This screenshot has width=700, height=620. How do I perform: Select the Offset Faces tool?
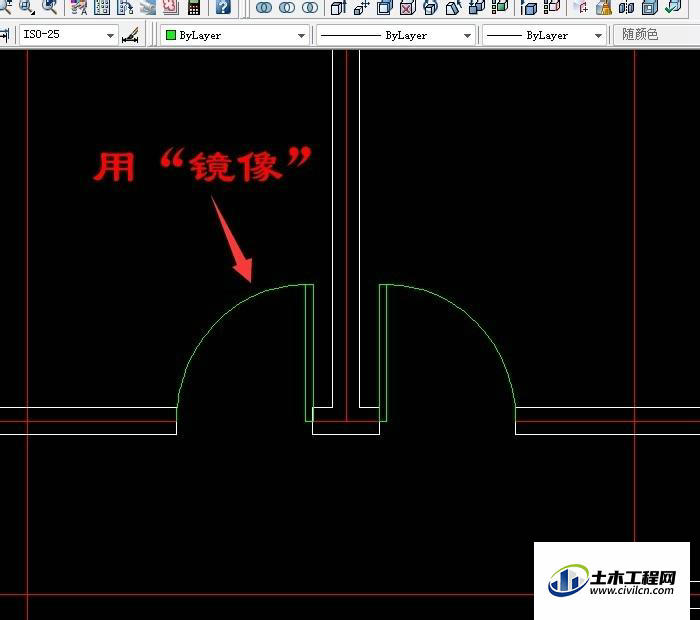(x=384, y=7)
